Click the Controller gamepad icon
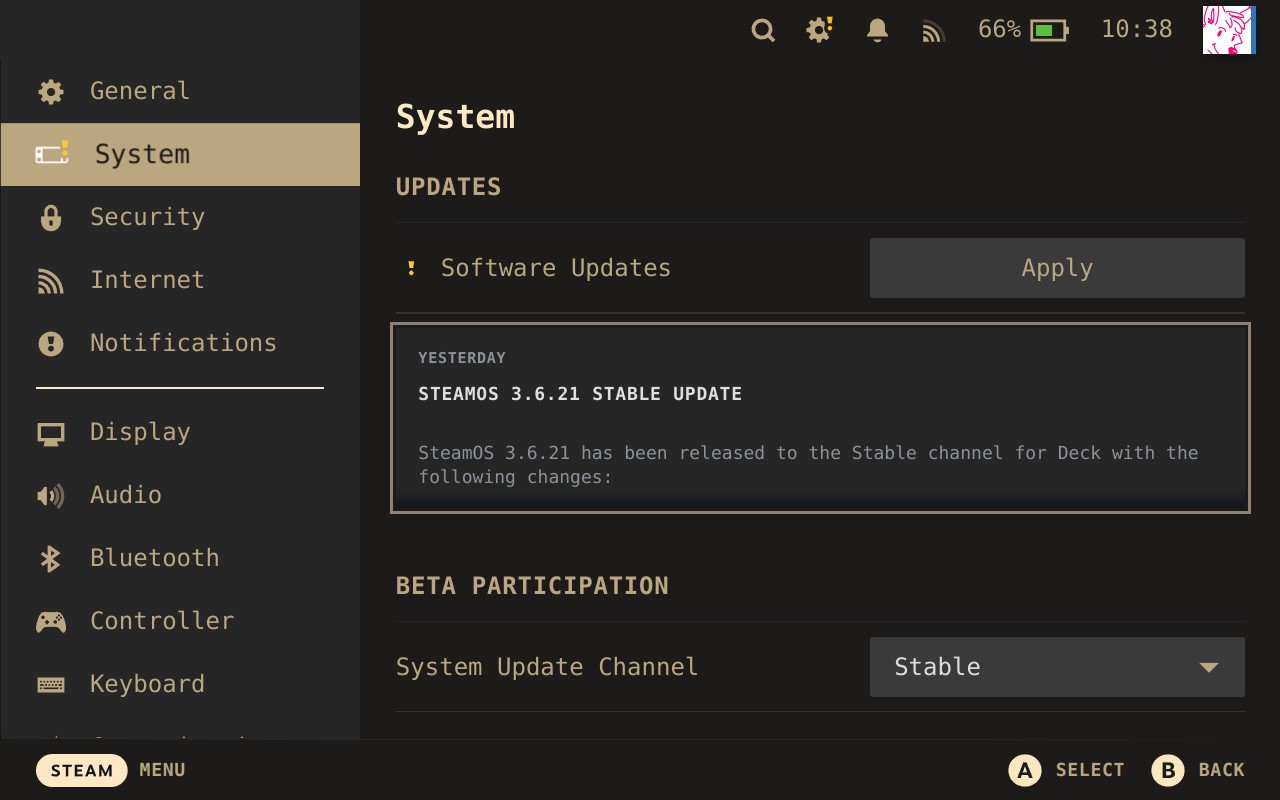This screenshot has height=800, width=1280. [x=51, y=621]
